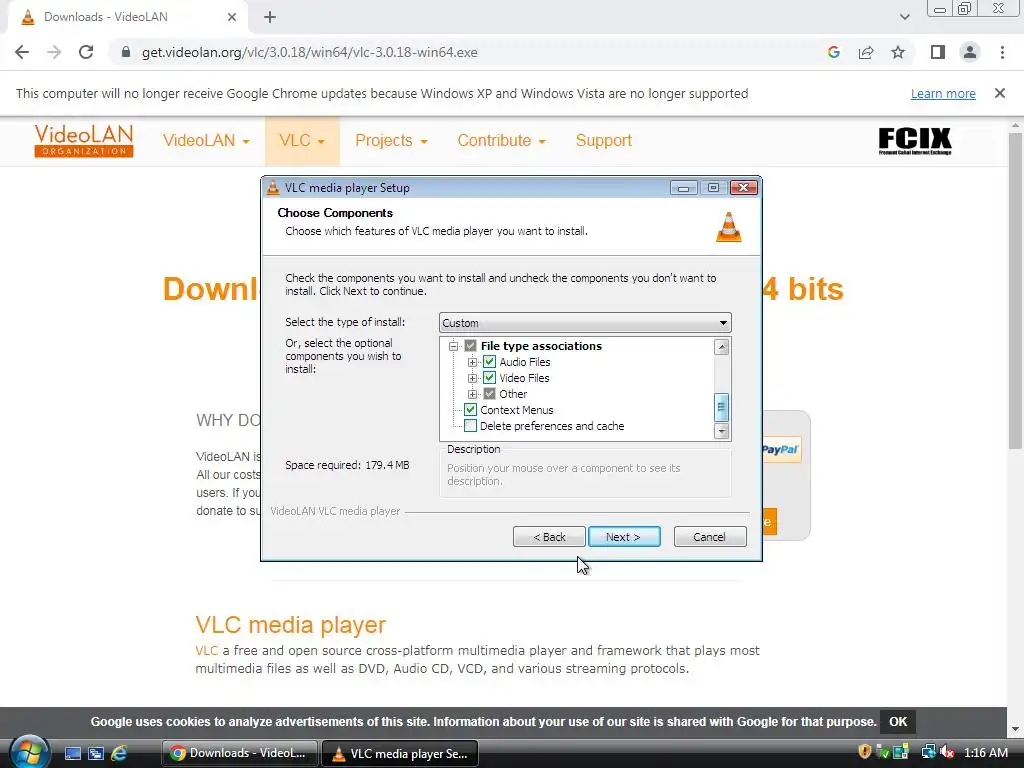Switch to Downloads - VideoLAN taskbar button
The image size is (1024, 768).
tap(240, 753)
